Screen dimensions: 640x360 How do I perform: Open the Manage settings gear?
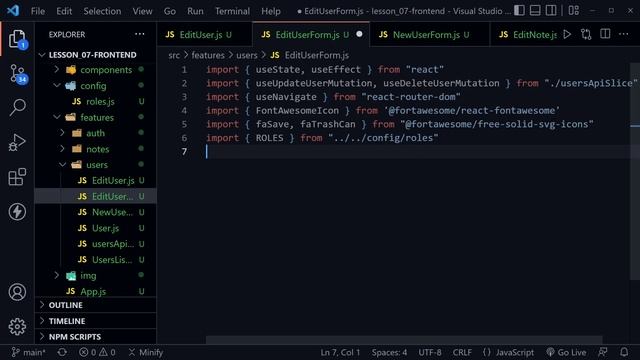tap(17, 327)
